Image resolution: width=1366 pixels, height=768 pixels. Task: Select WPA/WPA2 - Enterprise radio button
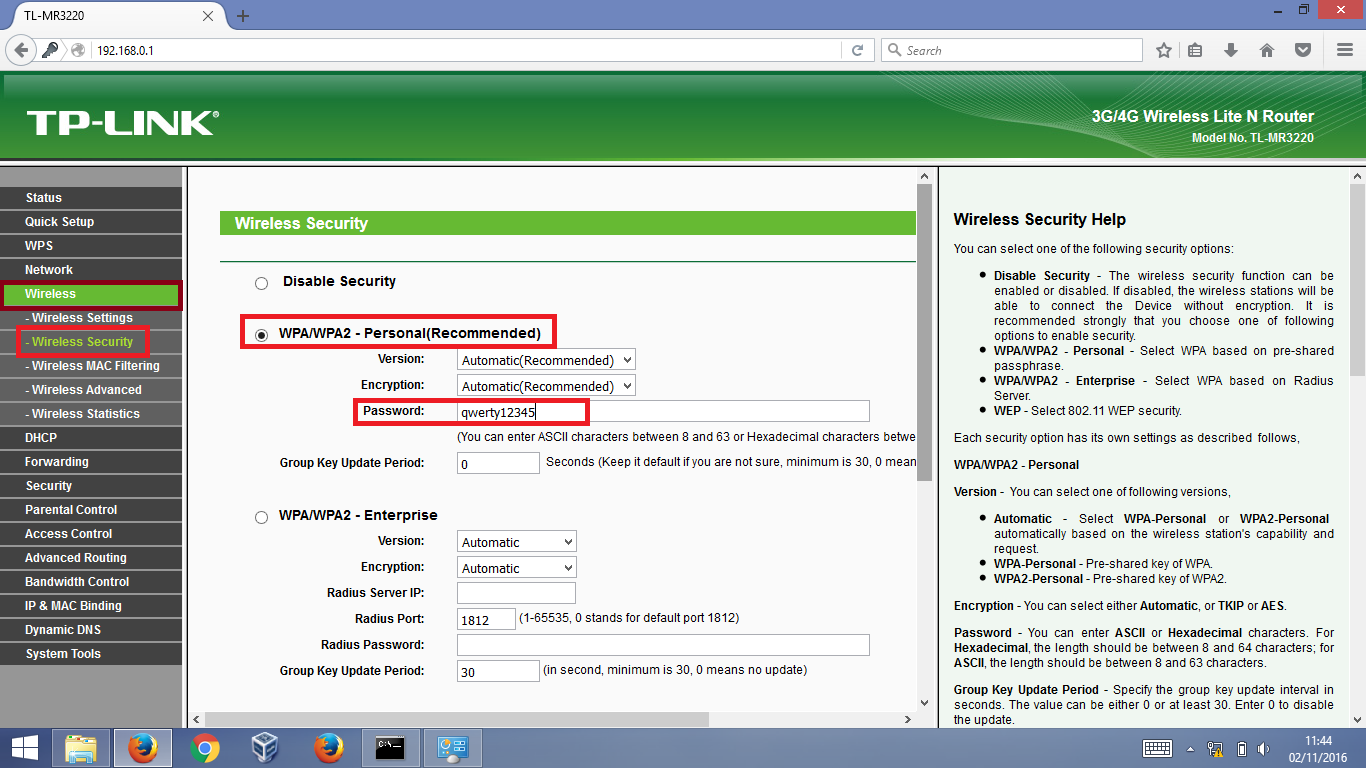tap(261, 517)
